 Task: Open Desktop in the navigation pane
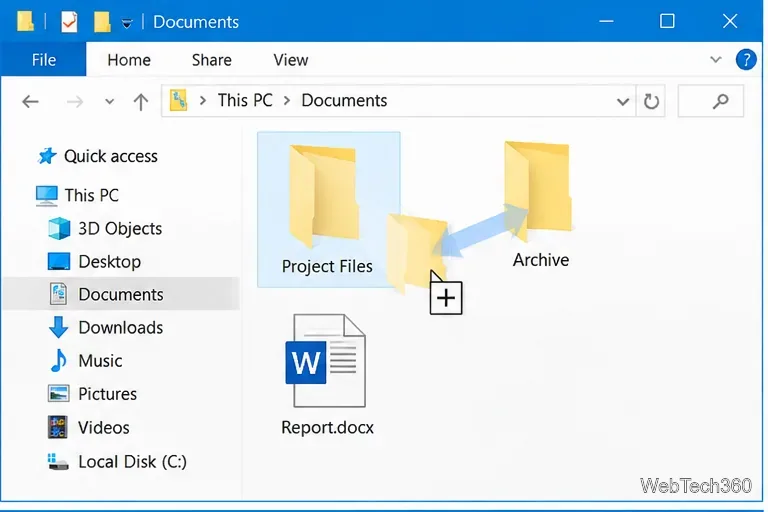pos(110,262)
